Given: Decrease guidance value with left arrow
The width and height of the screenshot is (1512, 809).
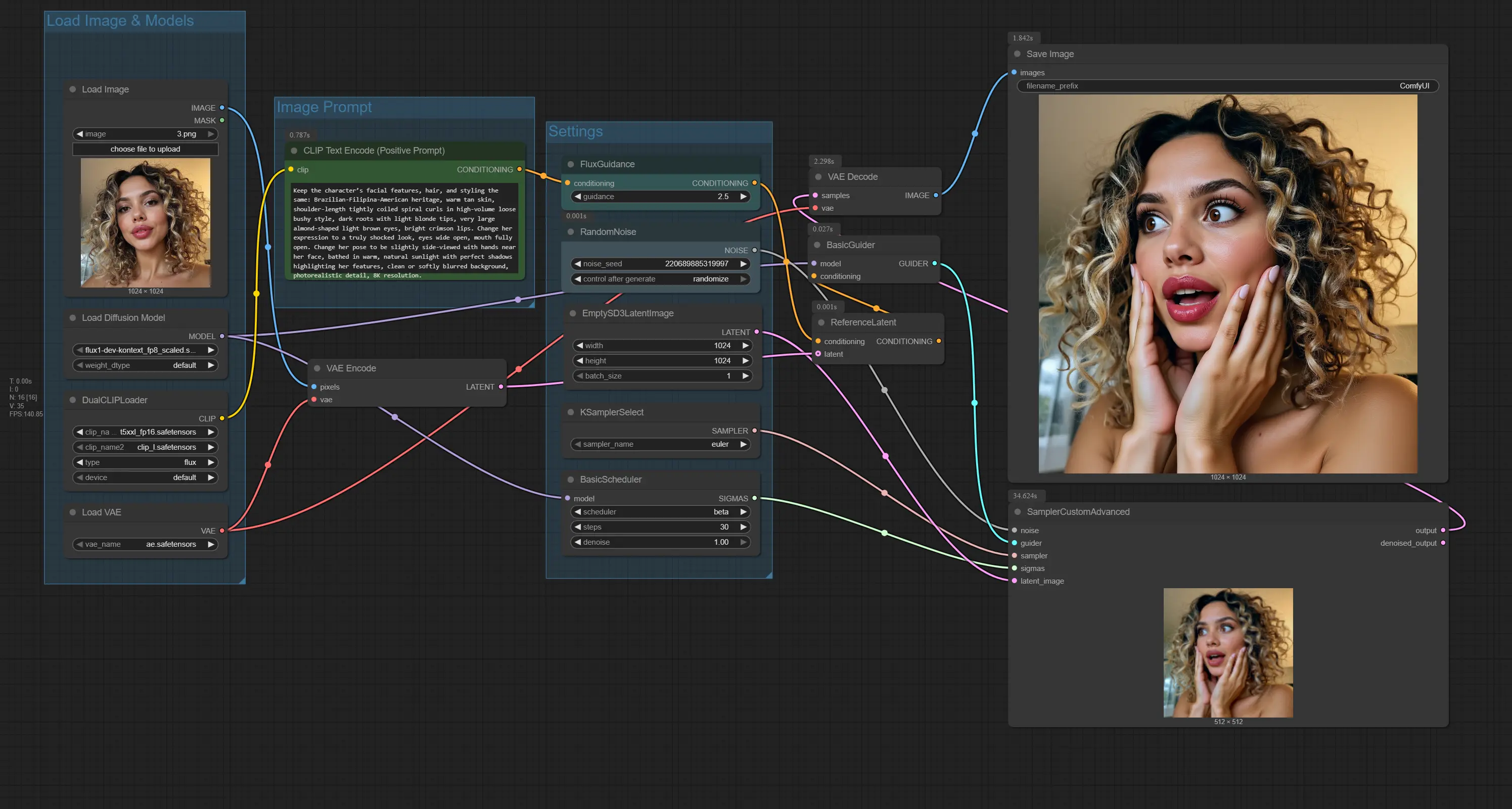Looking at the screenshot, I should pos(578,197).
